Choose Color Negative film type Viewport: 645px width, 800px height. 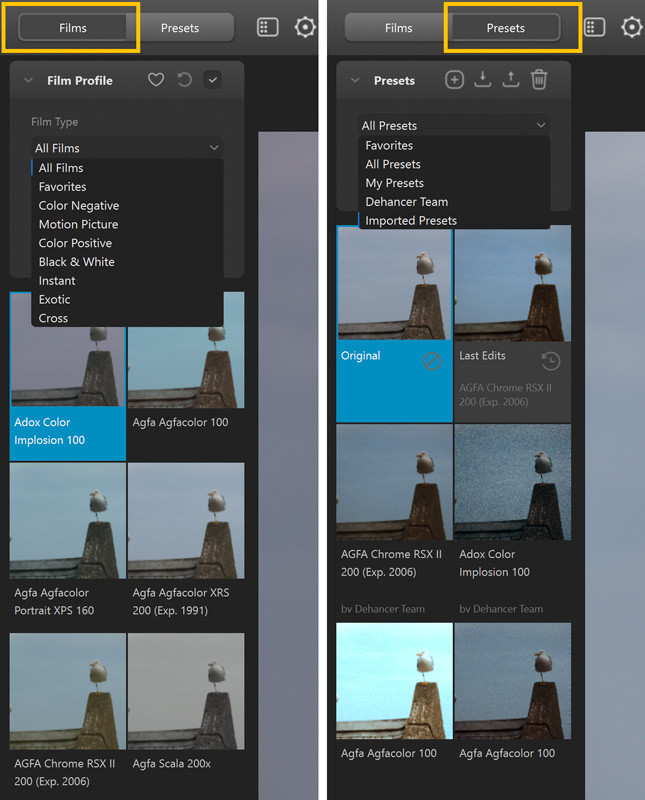[x=127, y=206]
